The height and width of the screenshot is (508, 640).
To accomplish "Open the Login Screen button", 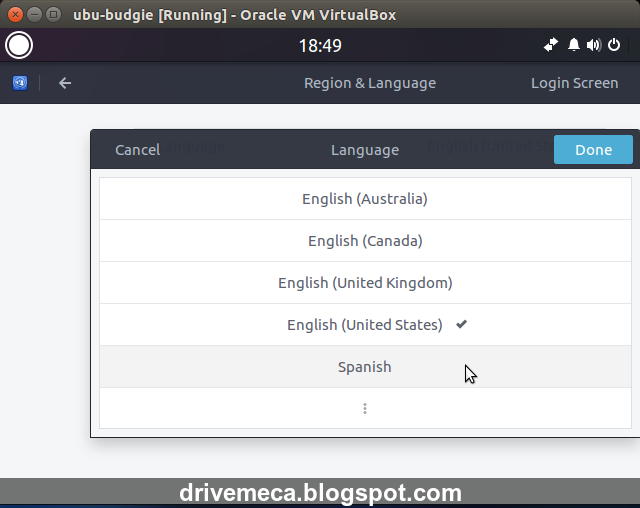I will 574,83.
